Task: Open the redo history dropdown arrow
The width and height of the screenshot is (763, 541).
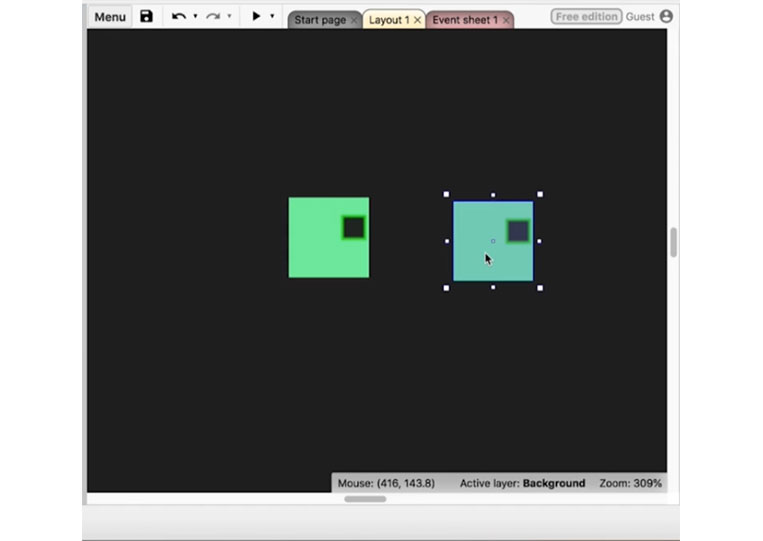Action: (x=229, y=16)
